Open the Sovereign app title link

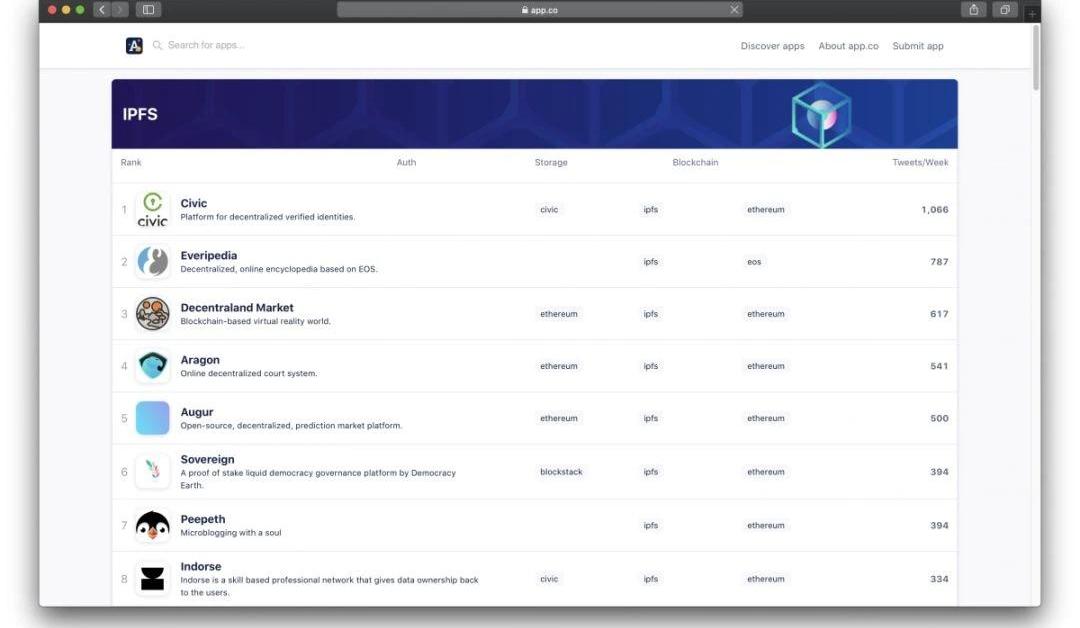point(207,460)
